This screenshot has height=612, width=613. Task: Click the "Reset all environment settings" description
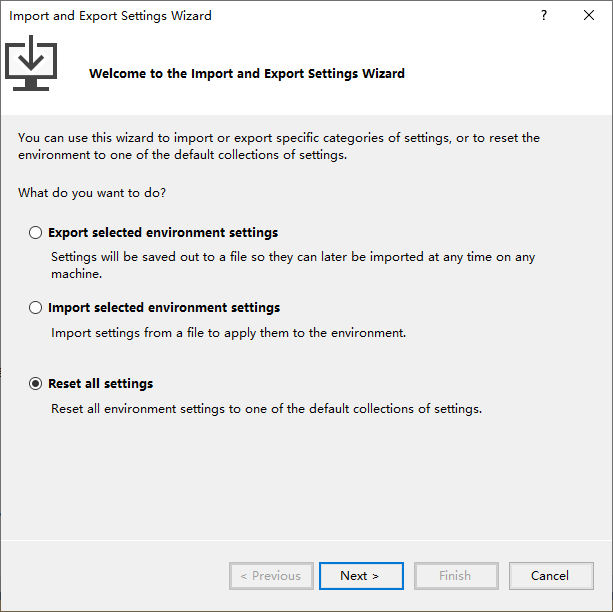(x=267, y=408)
